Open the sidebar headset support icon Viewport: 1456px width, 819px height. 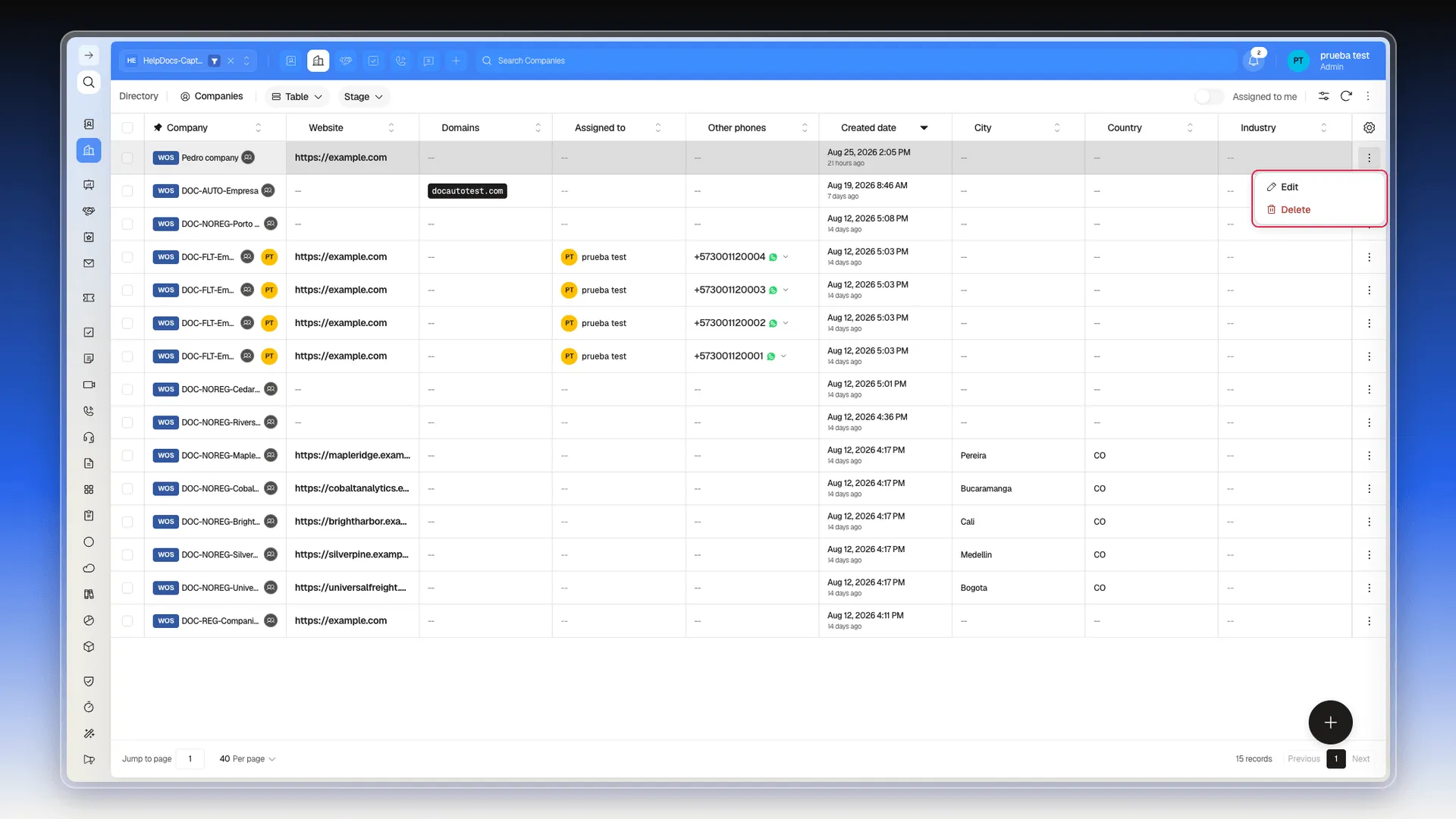coord(89,438)
